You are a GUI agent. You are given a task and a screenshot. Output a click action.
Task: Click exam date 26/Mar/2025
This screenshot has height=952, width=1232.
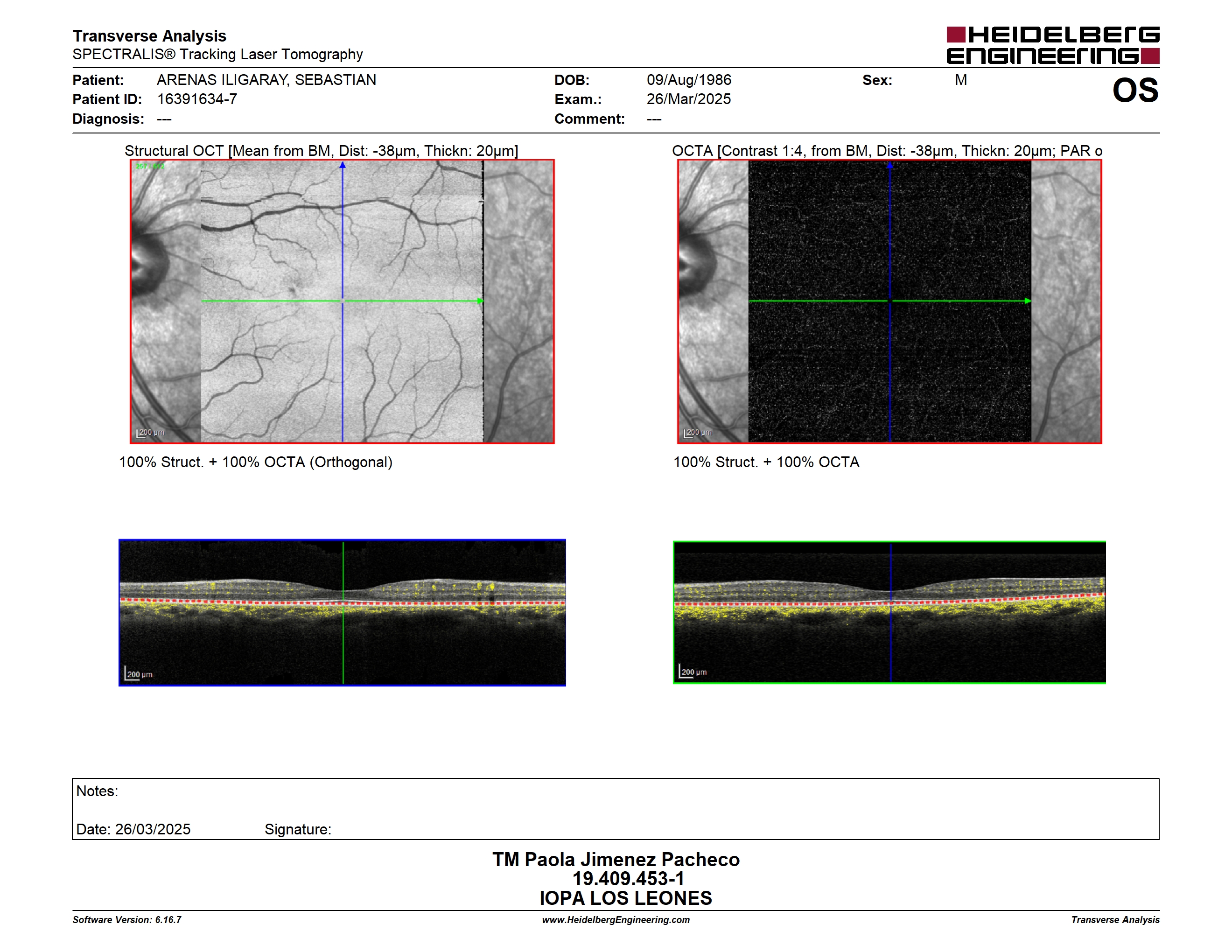[x=688, y=98]
